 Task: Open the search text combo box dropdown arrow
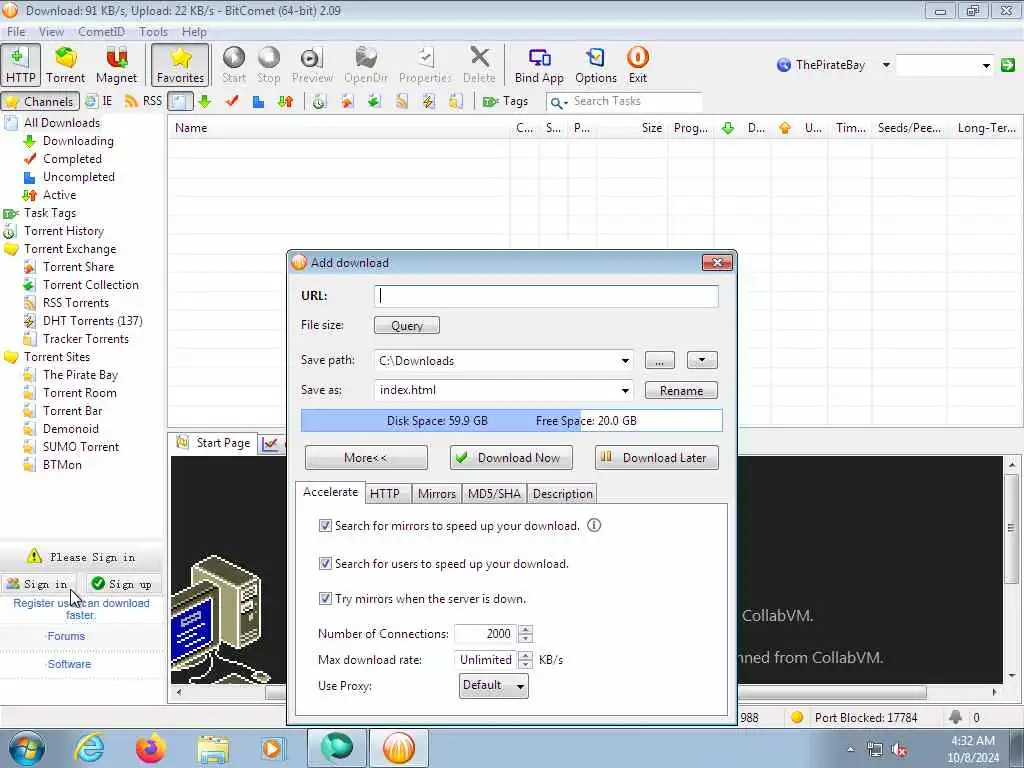pos(986,65)
